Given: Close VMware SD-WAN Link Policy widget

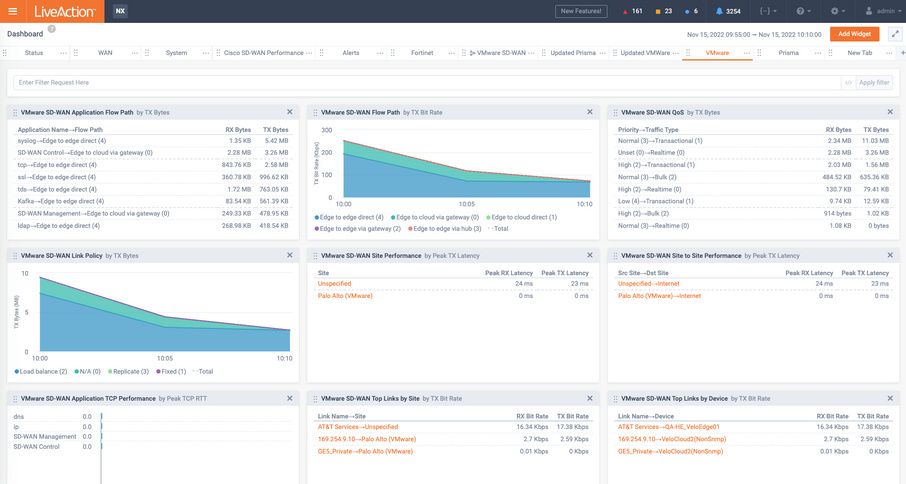Looking at the screenshot, I should pos(289,255).
